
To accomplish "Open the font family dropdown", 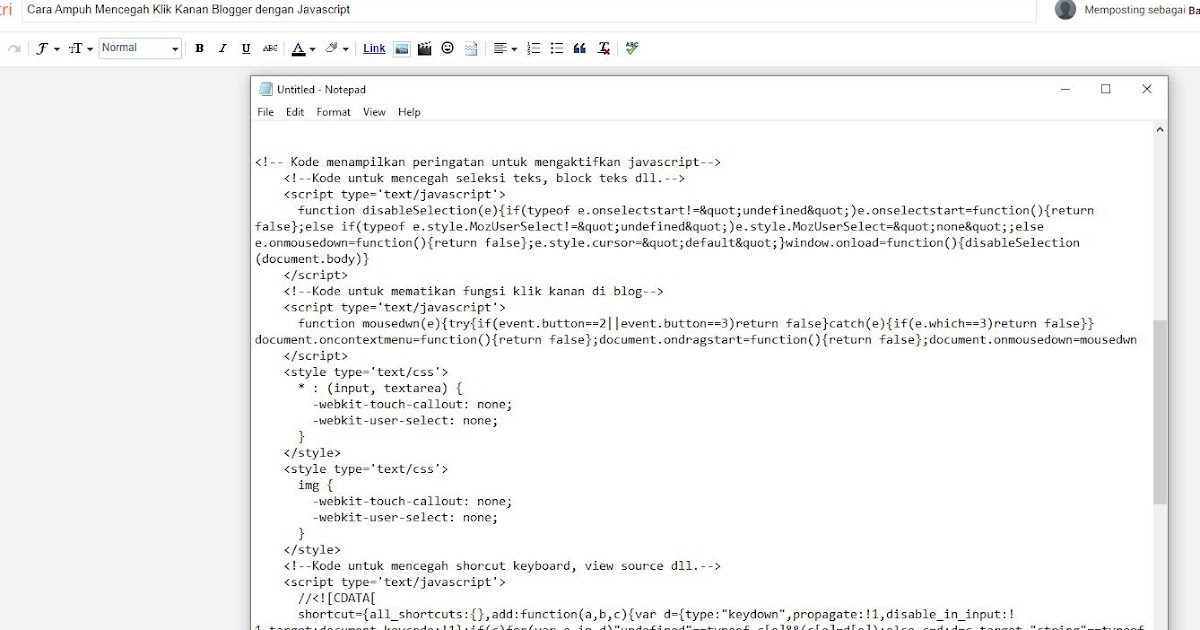I will pos(47,48).
